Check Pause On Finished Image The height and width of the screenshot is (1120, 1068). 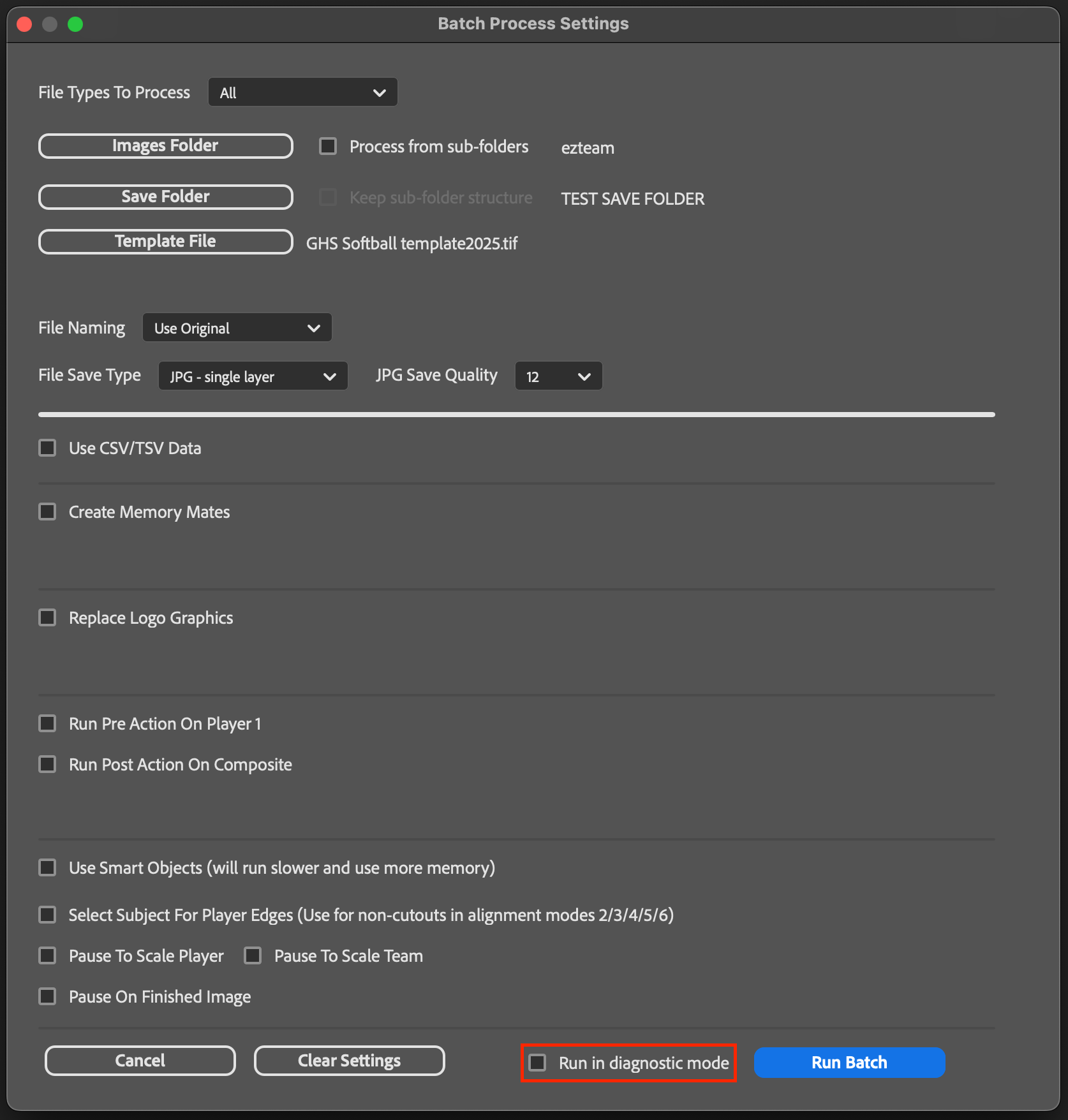click(48, 997)
